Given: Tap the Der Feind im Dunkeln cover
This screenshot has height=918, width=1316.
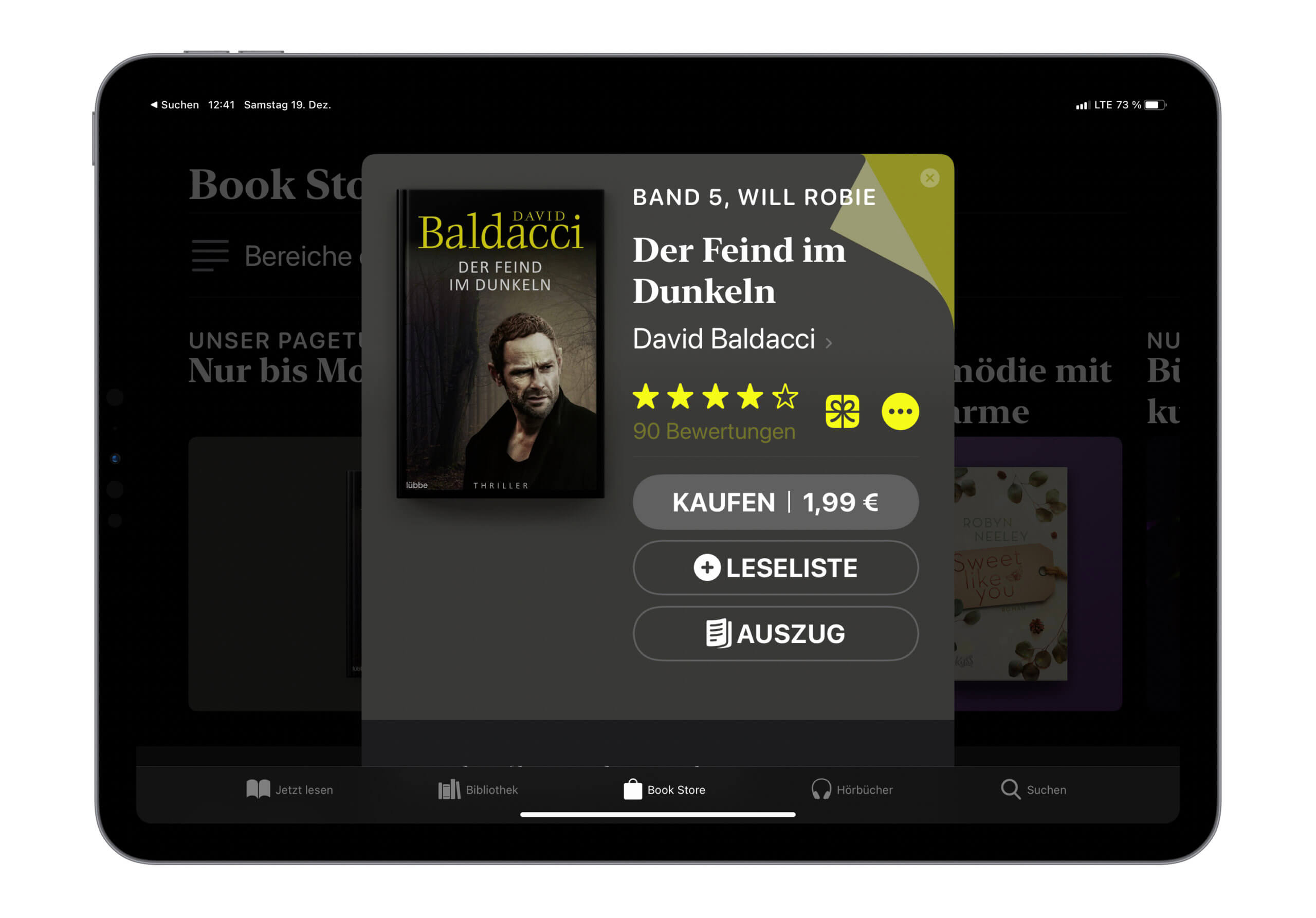Looking at the screenshot, I should tap(500, 344).
